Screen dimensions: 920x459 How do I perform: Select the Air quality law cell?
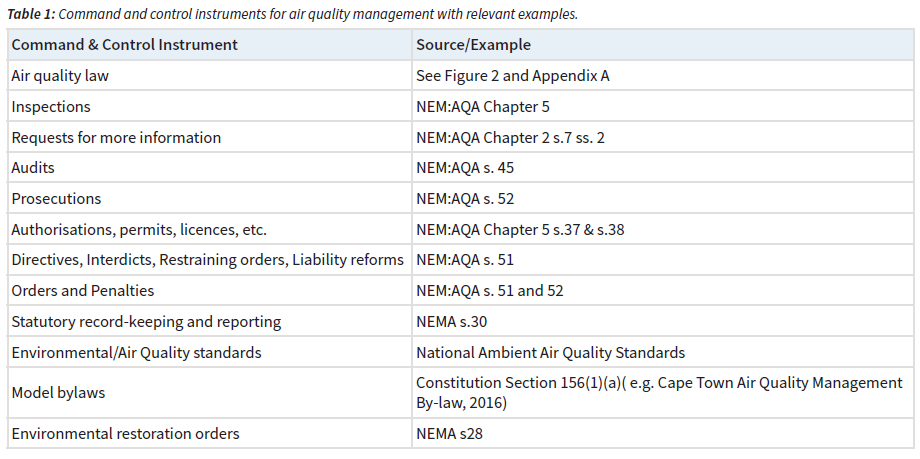point(57,76)
